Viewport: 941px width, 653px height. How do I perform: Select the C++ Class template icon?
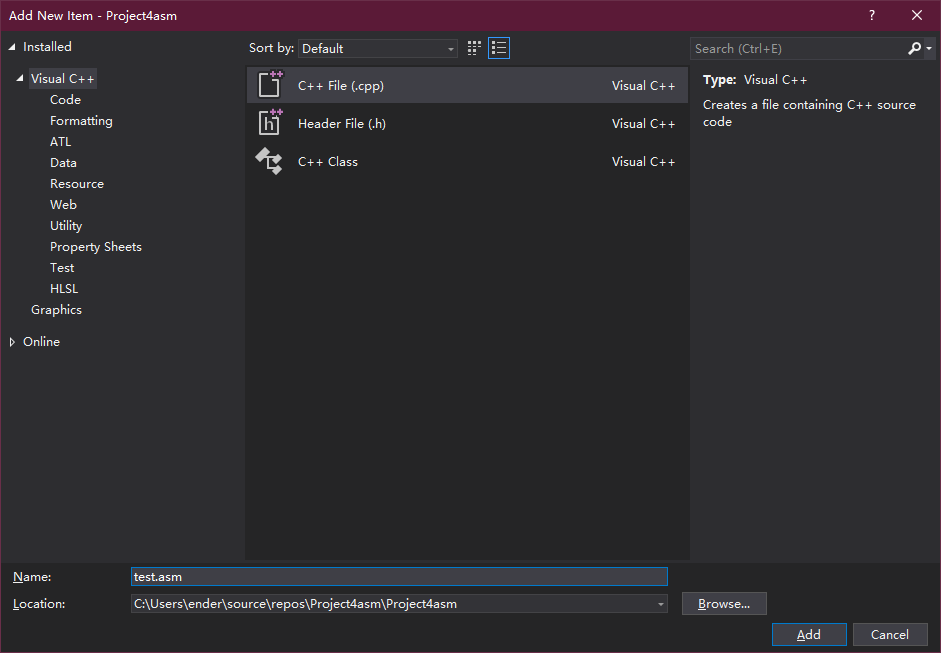268,161
